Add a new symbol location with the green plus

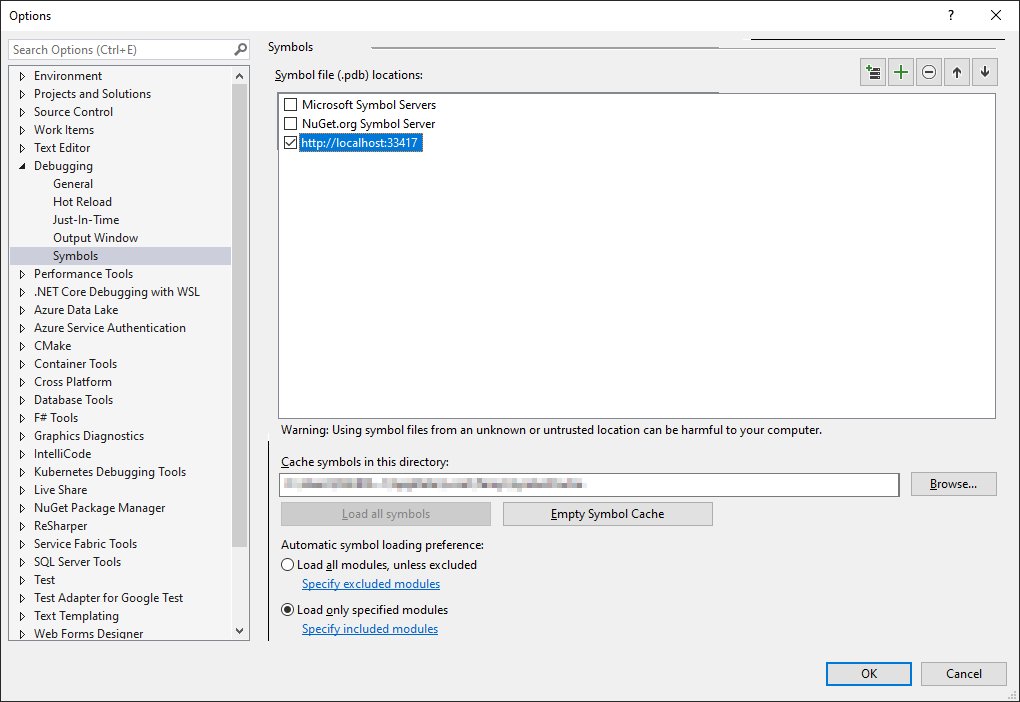click(901, 72)
